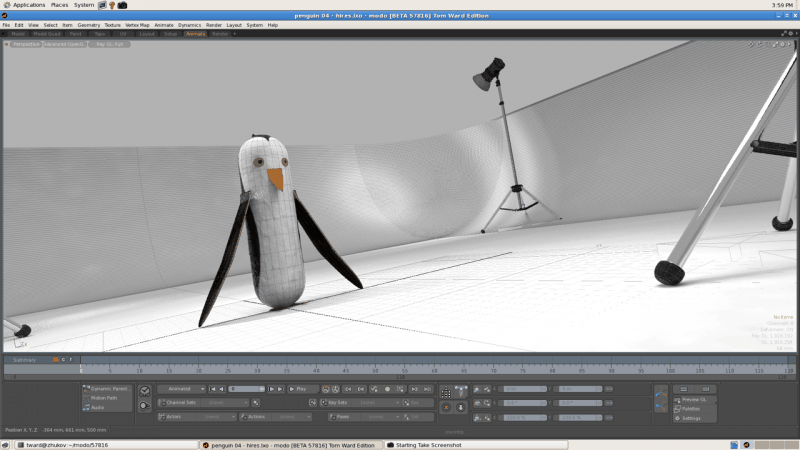Go to last frame
Viewport: 800px width, 450px height.
tap(281, 389)
